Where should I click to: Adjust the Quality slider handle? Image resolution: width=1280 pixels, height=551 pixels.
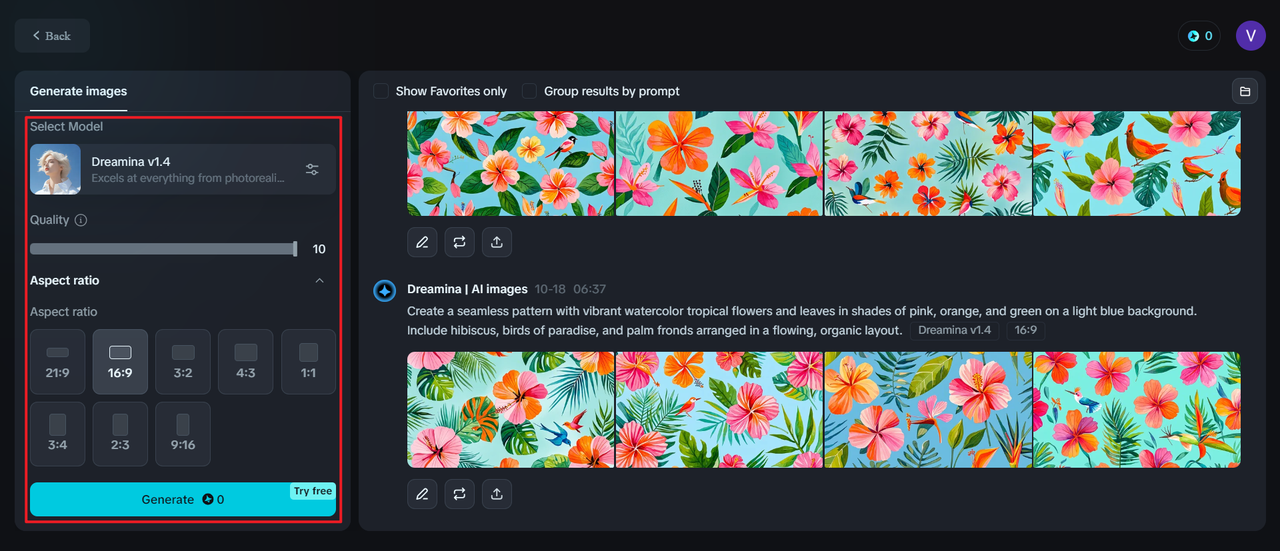pyautogui.click(x=295, y=249)
